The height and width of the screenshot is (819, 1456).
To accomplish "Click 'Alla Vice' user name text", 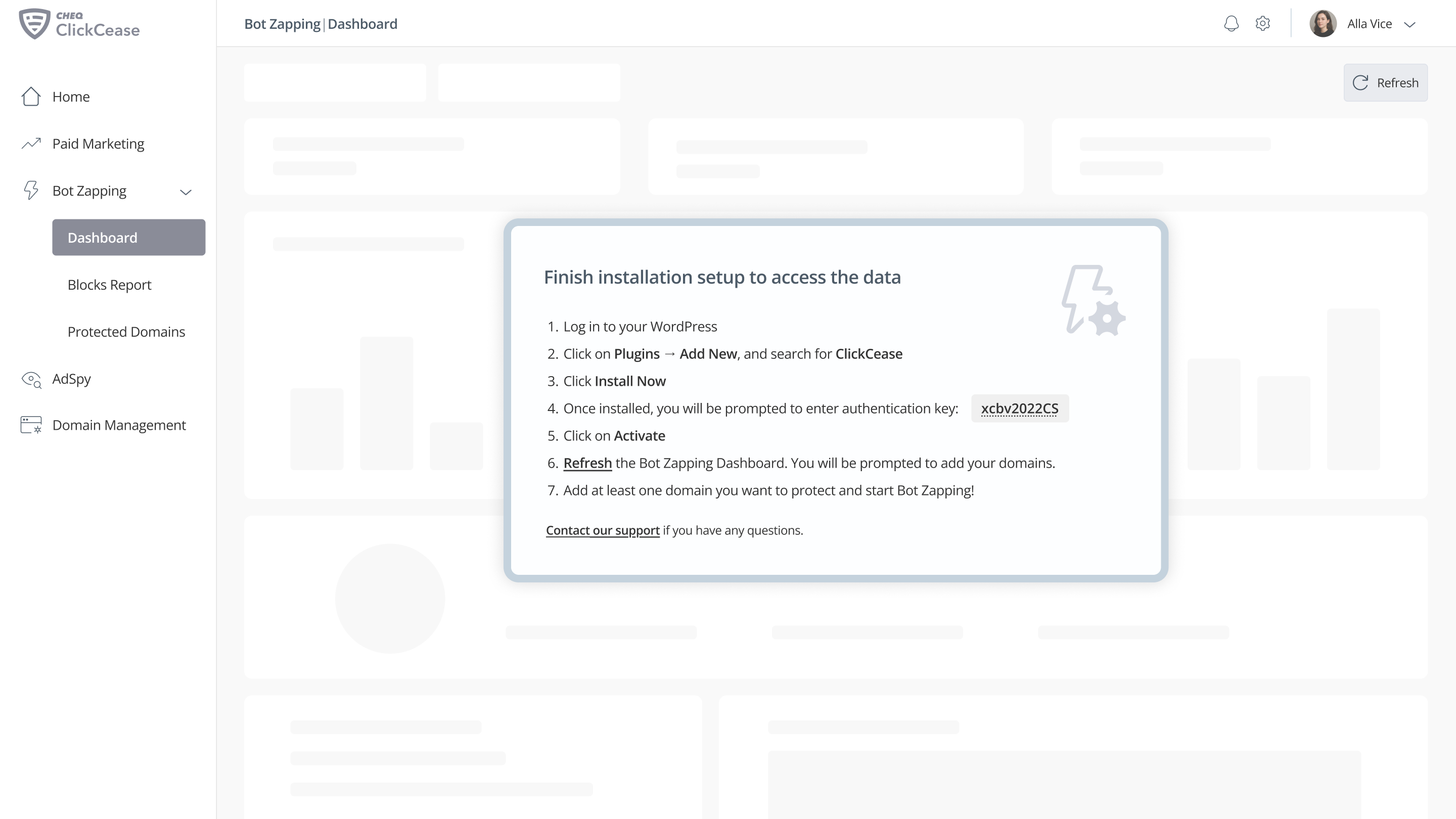I will [1370, 24].
